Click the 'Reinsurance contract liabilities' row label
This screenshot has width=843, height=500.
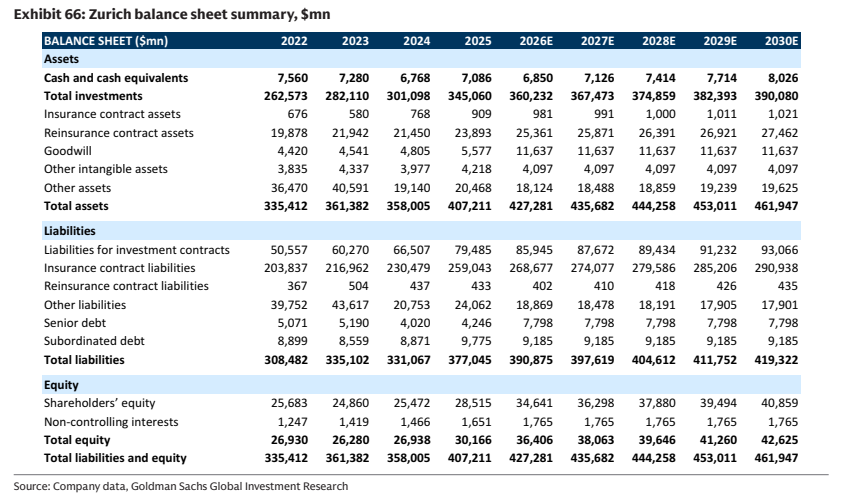pyautogui.click(x=126, y=286)
